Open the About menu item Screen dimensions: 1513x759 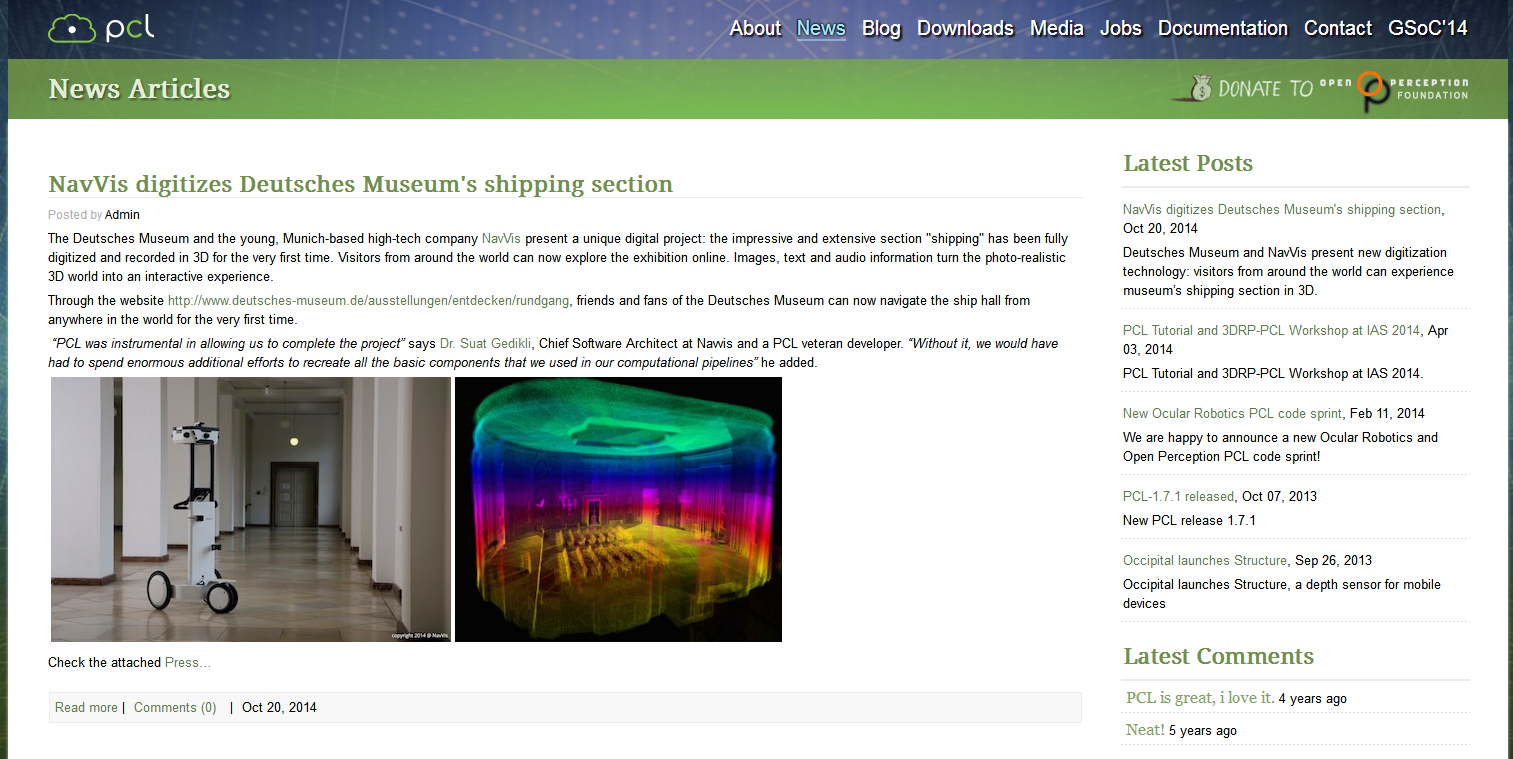coord(755,28)
